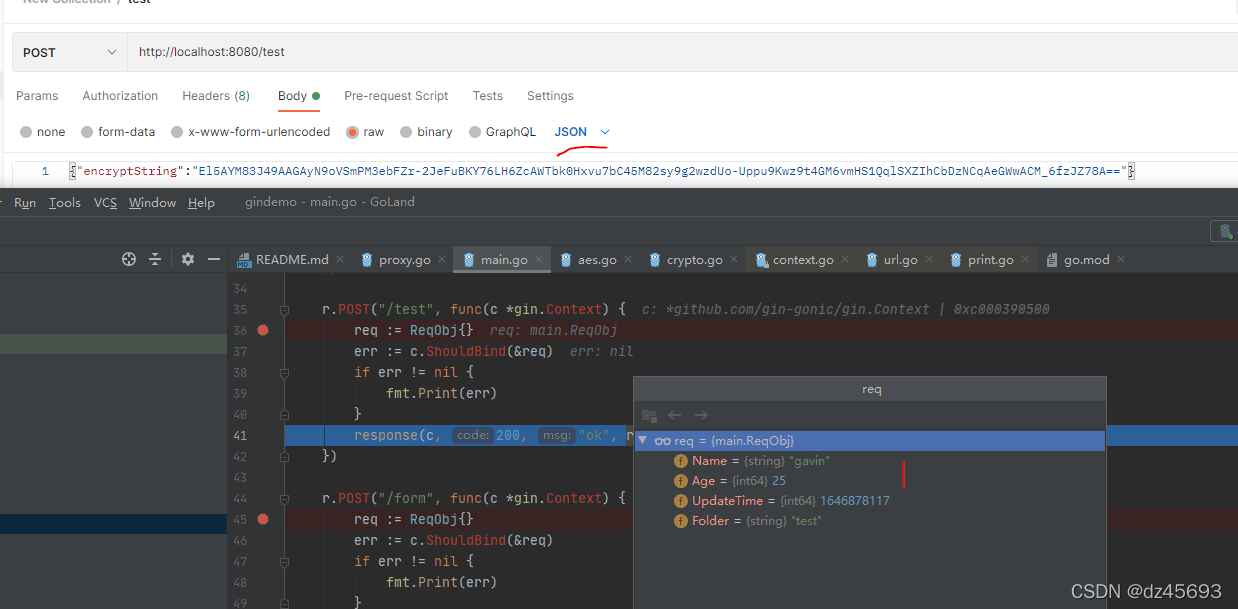Open project panel settings gear
Screen dimensions: 1238x609
coord(188,259)
